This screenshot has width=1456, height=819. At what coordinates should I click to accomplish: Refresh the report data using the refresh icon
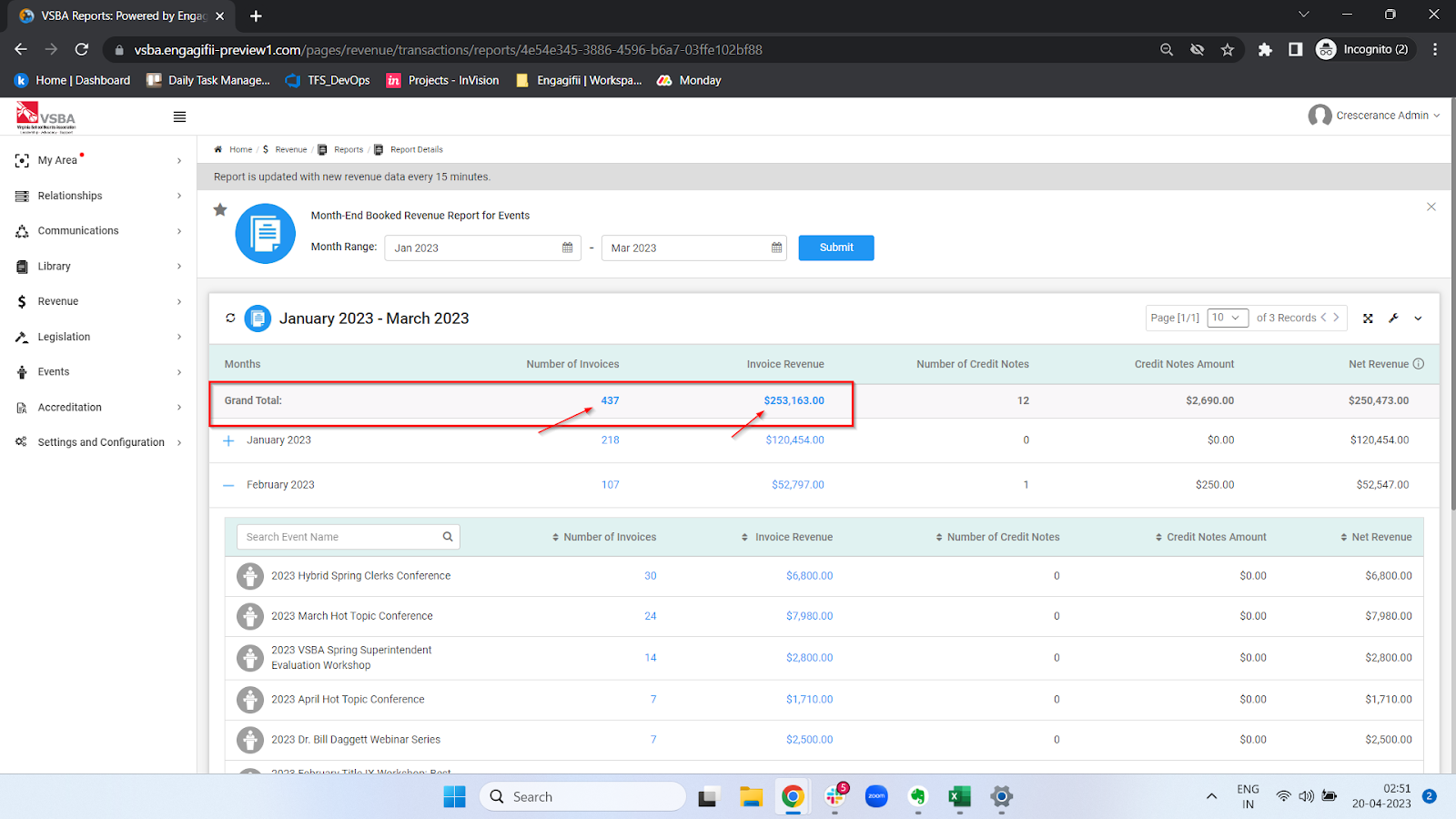[231, 318]
